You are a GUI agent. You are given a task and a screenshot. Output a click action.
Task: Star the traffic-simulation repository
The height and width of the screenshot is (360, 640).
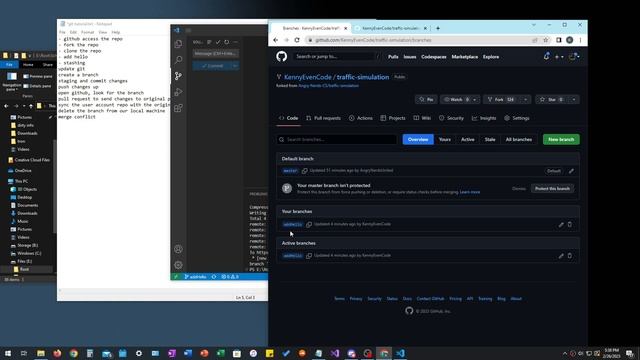(551, 100)
